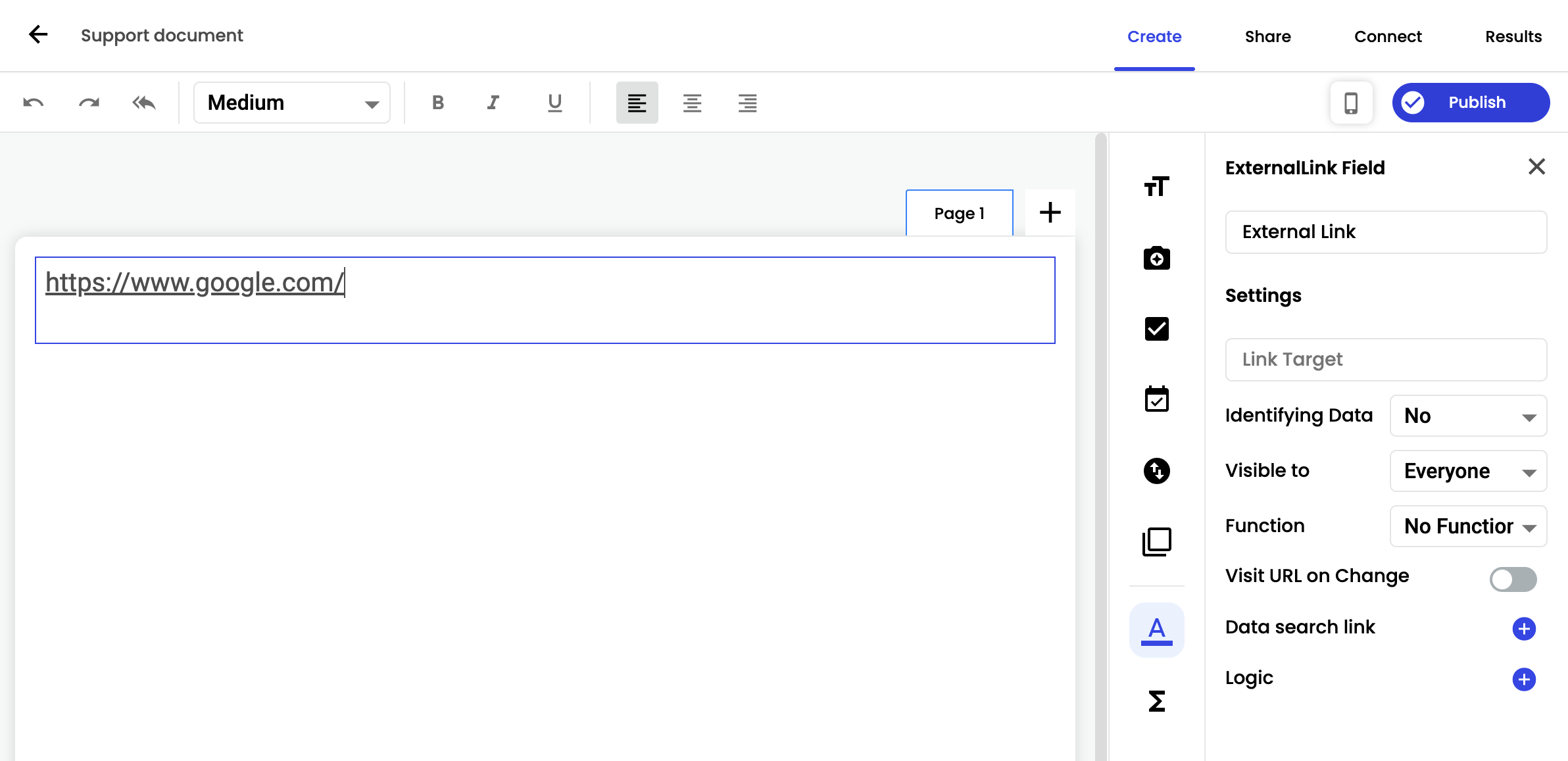Viewport: 1568px width, 761px height.
Task: Add a new page with plus button
Action: (x=1050, y=212)
